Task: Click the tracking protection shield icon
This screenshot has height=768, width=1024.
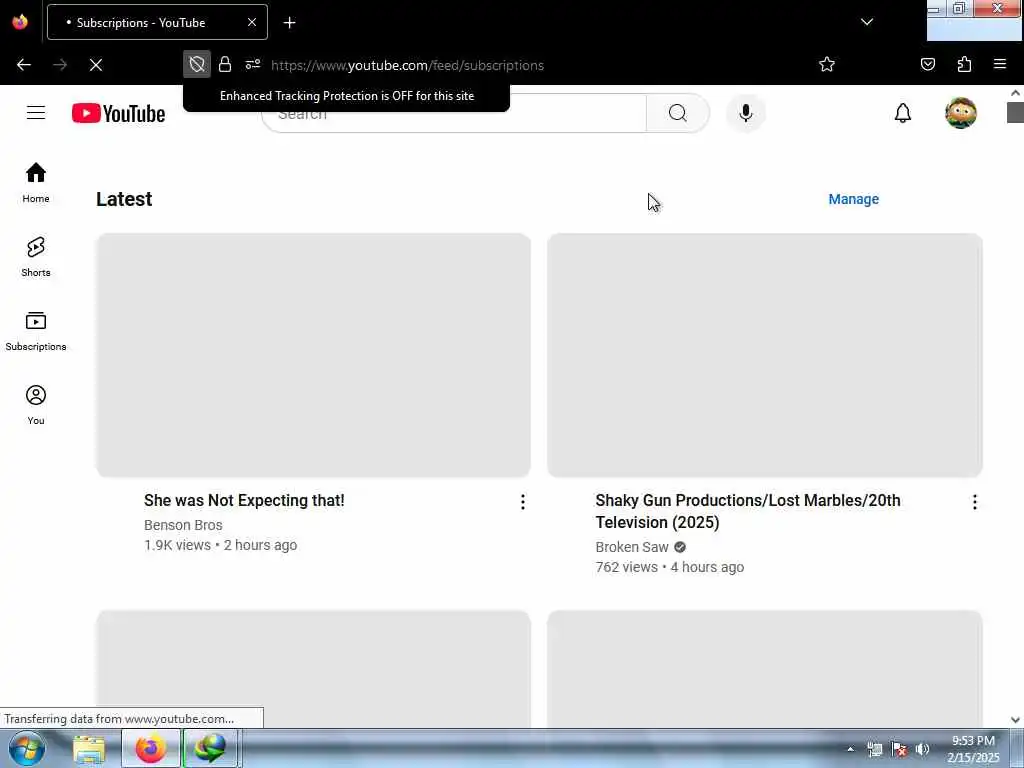Action: click(197, 64)
